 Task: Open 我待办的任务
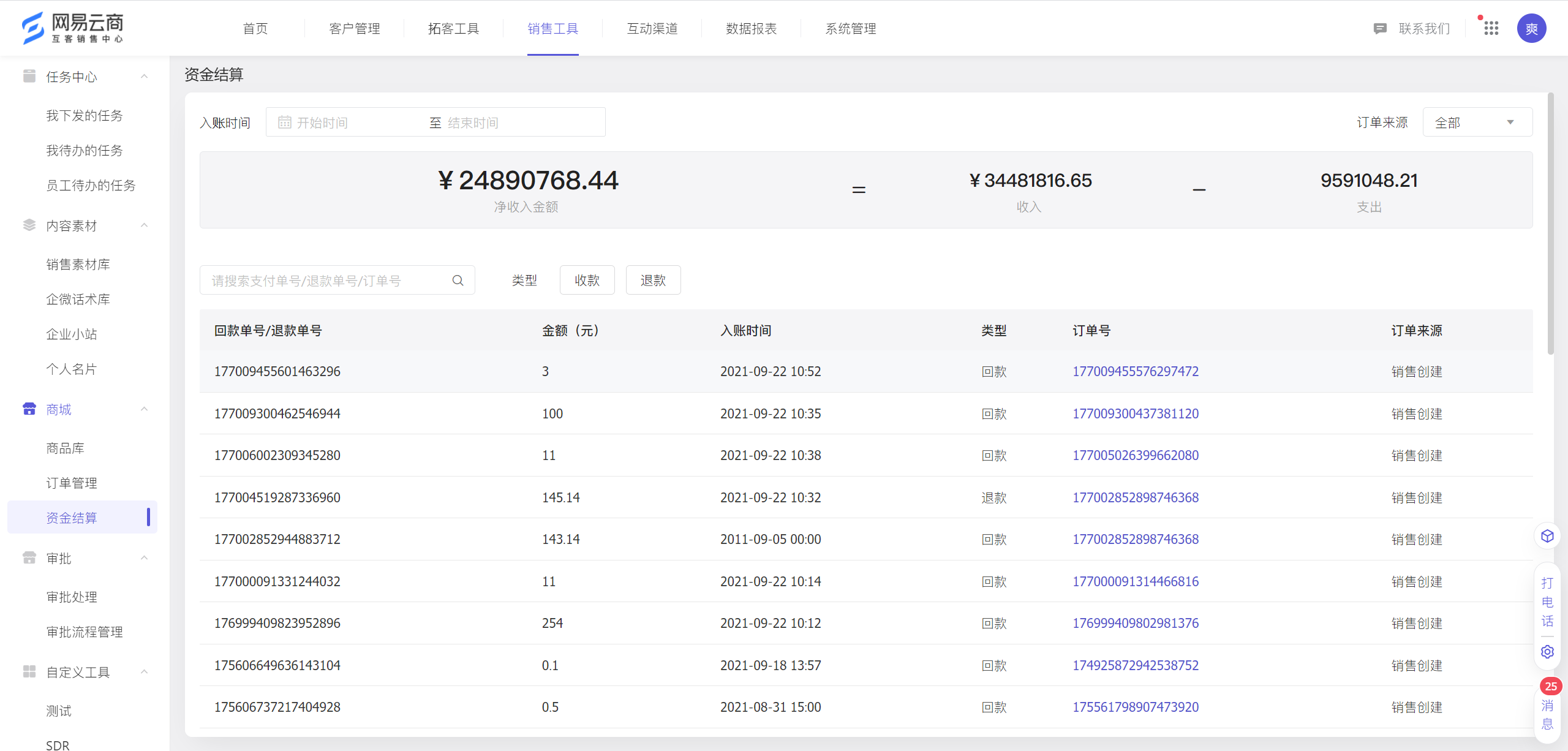point(85,150)
